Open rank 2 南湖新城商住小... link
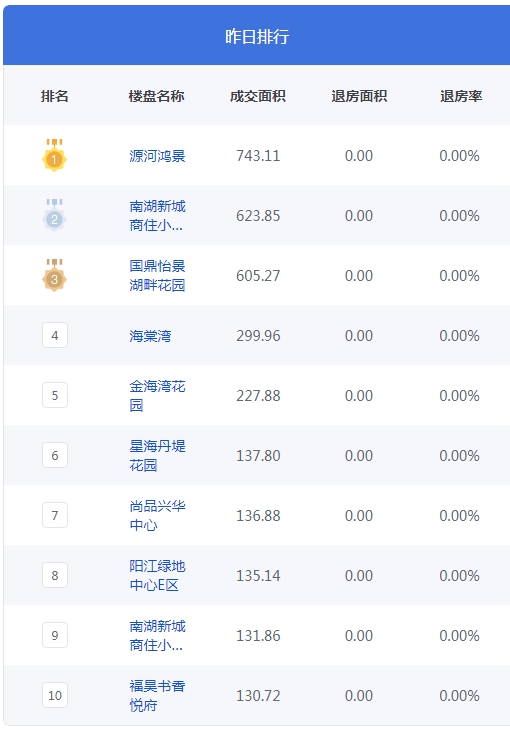The height and width of the screenshot is (730, 510). pyautogui.click(x=157, y=216)
